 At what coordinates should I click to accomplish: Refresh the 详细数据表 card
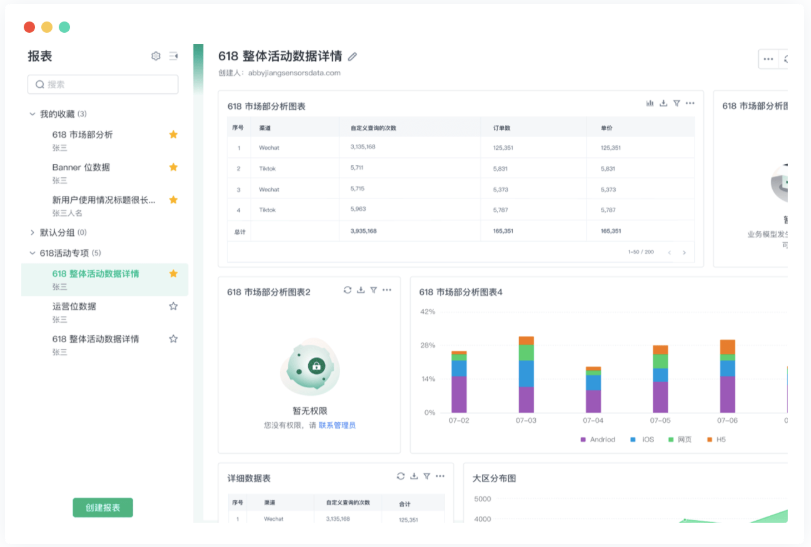(x=401, y=476)
